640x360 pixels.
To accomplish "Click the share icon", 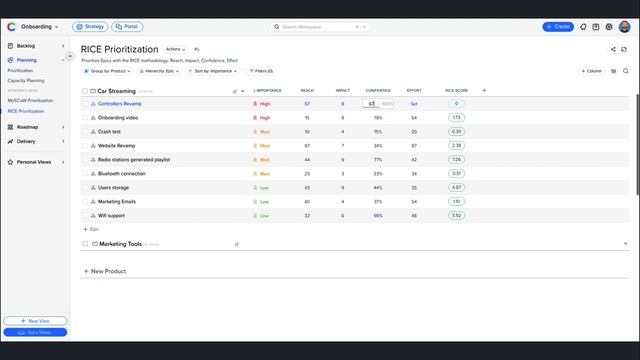I will pyautogui.click(x=613, y=49).
